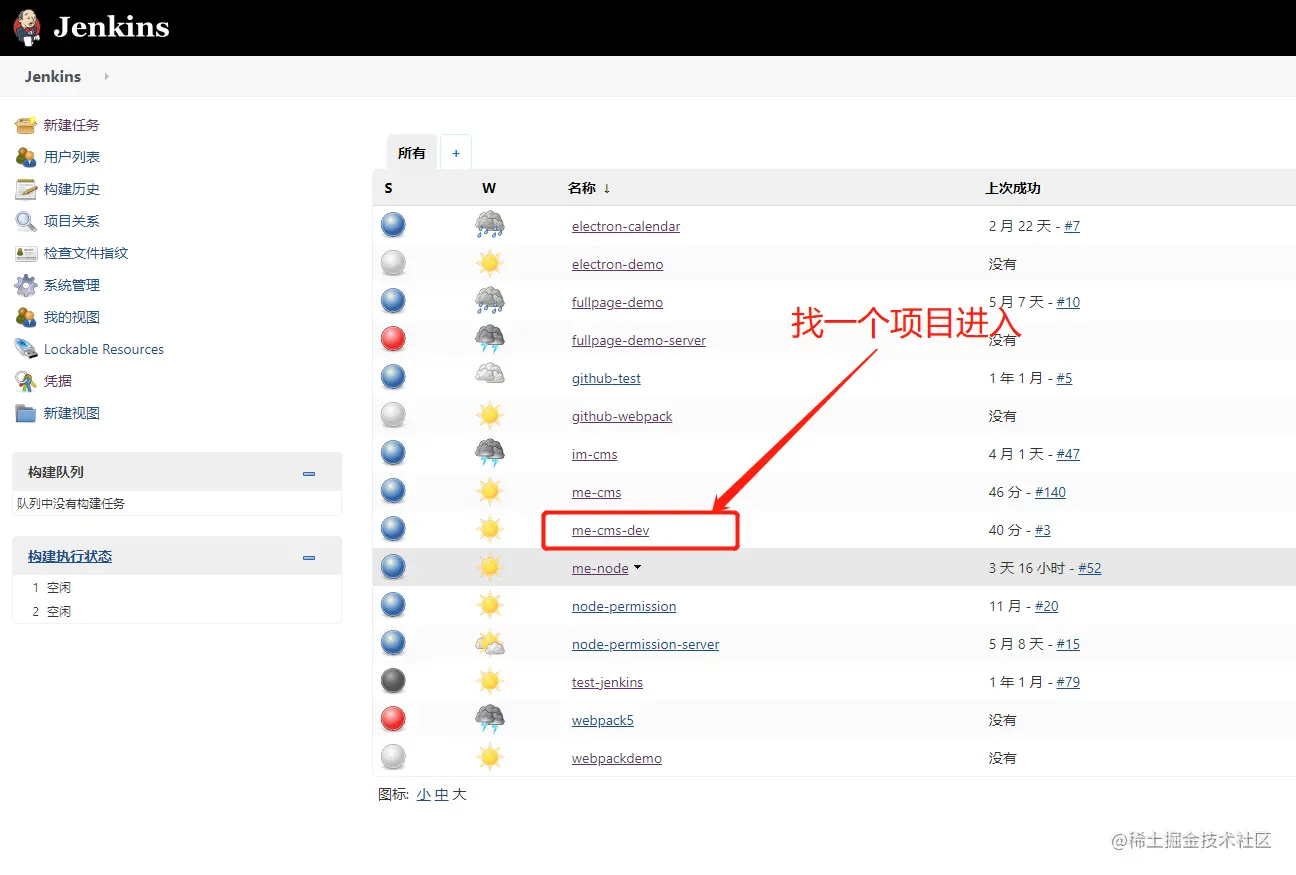Expand the Jenkins breadcrumb arrow
The width and height of the screenshot is (1296, 875).
(106, 76)
